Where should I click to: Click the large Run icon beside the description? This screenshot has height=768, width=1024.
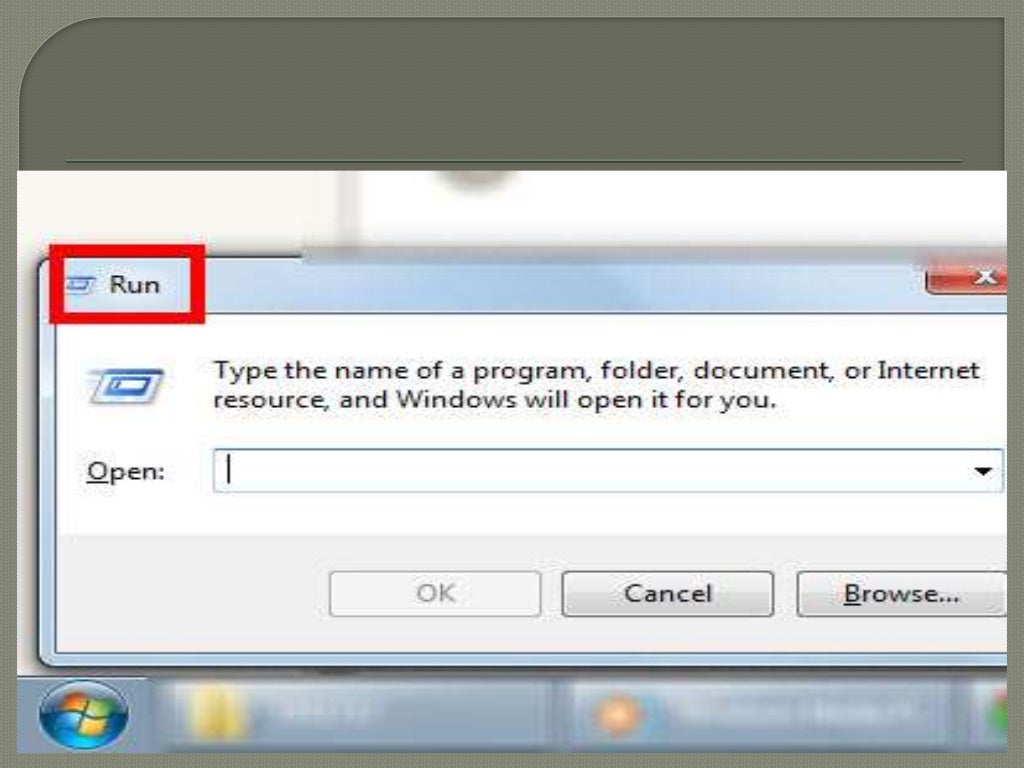(x=125, y=386)
